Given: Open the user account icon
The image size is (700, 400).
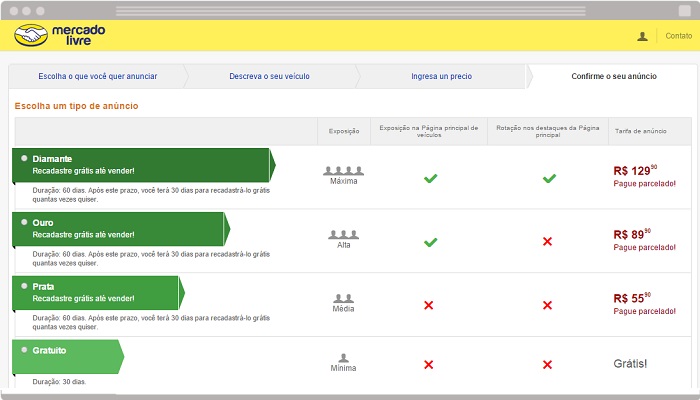Looking at the screenshot, I should (642, 36).
